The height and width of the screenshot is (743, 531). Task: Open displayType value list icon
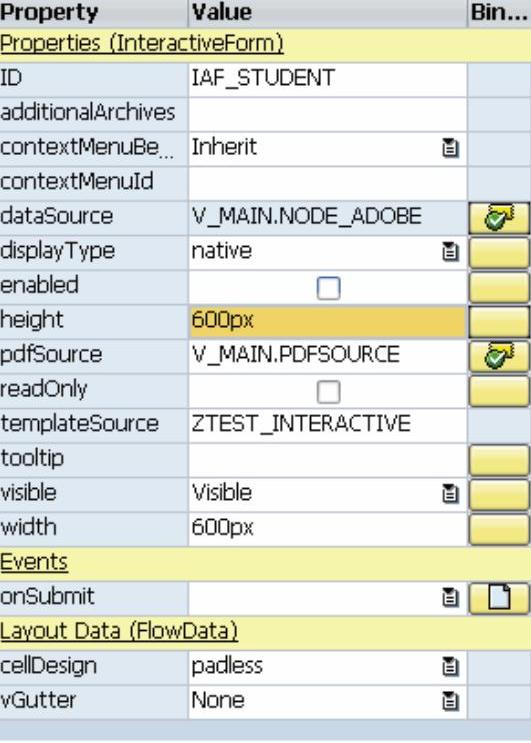pos(450,252)
